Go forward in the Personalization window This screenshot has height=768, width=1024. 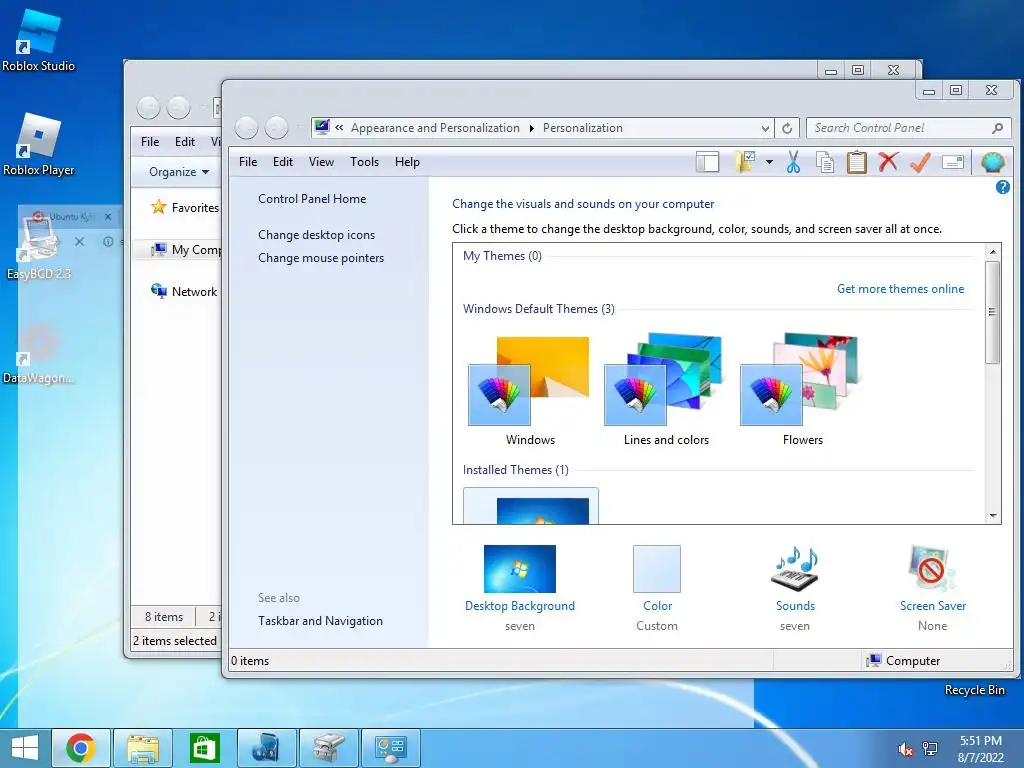tap(276, 128)
